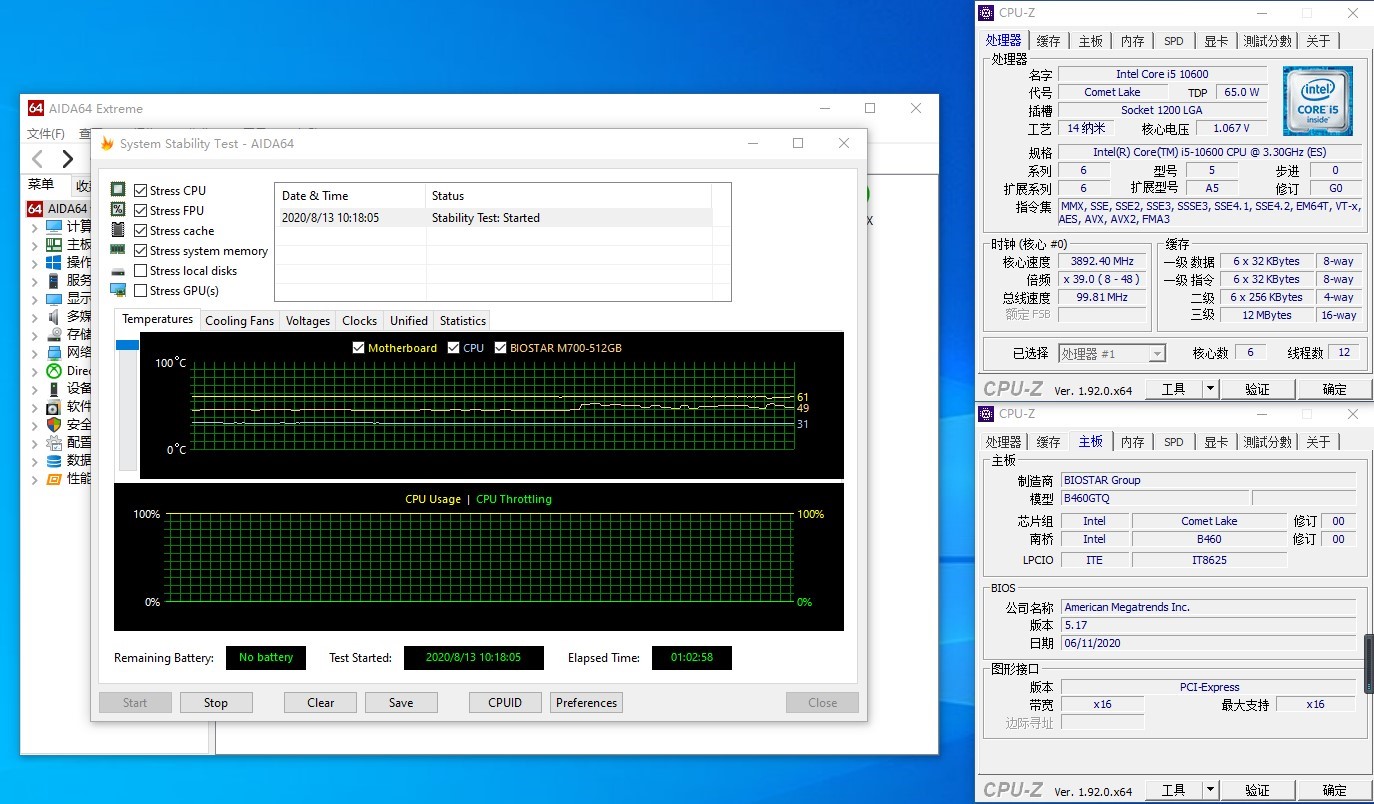Click the Clear button
The image size is (1374, 804).
(x=321, y=703)
